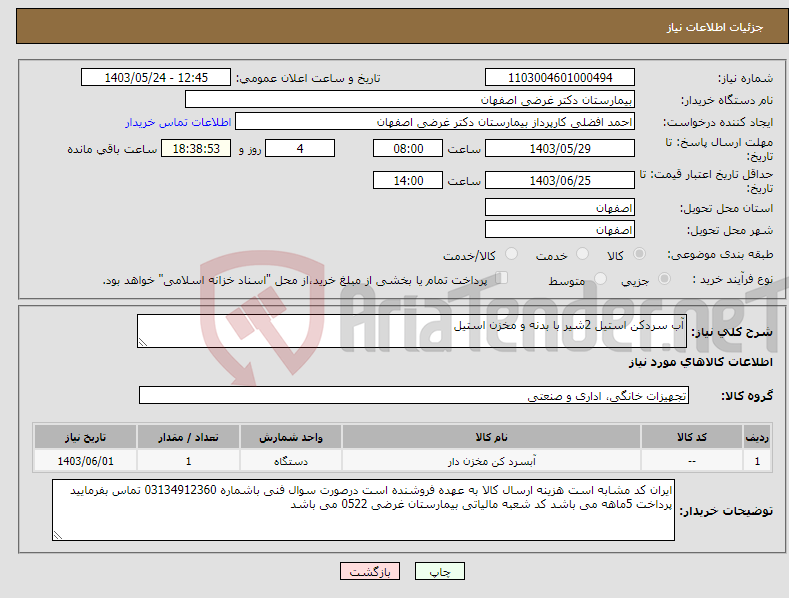Click the buyer organization name field
This screenshot has width=789, height=598.
[x=410, y=100]
